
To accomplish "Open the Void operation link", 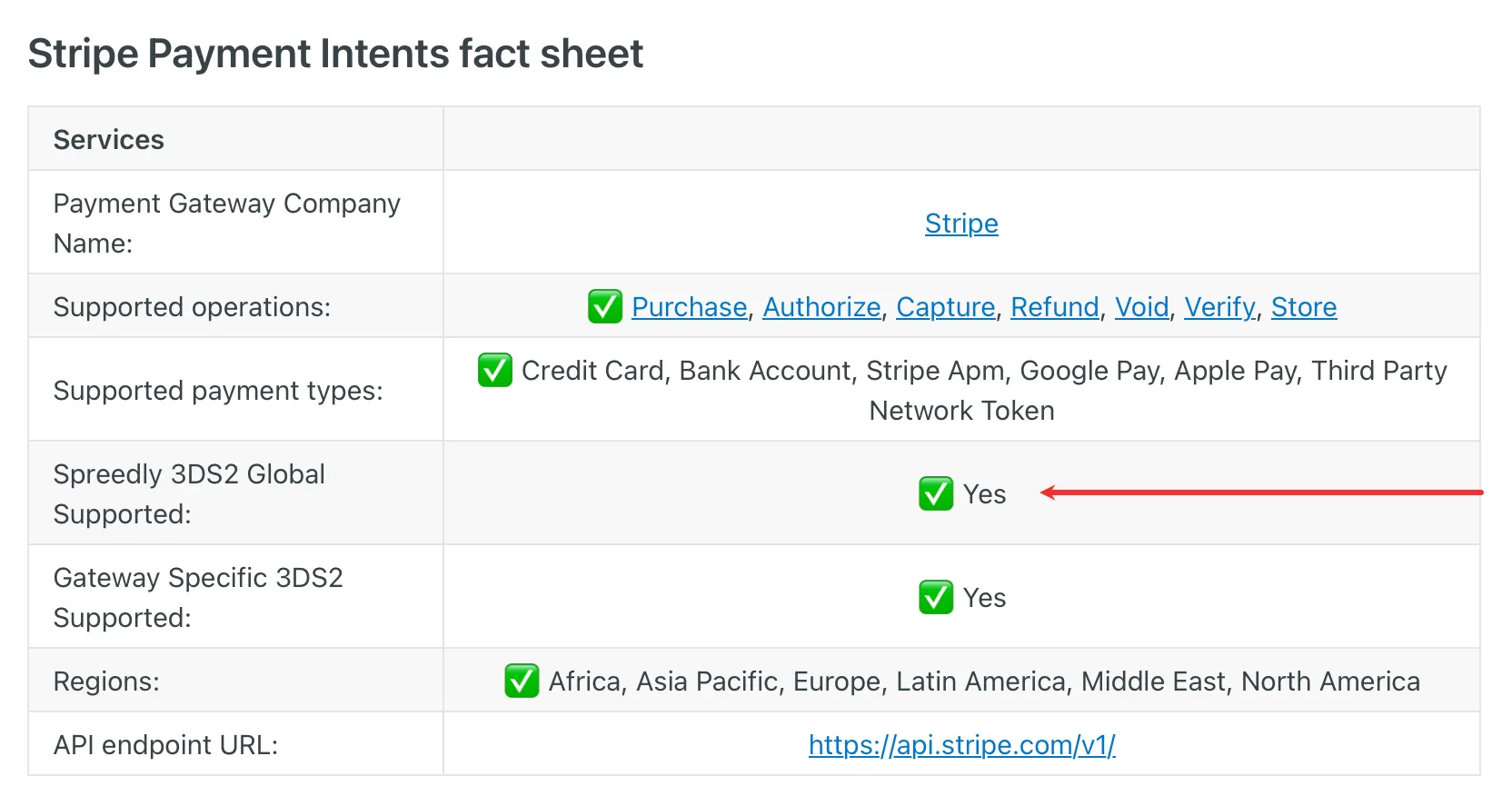I will pos(1142,307).
